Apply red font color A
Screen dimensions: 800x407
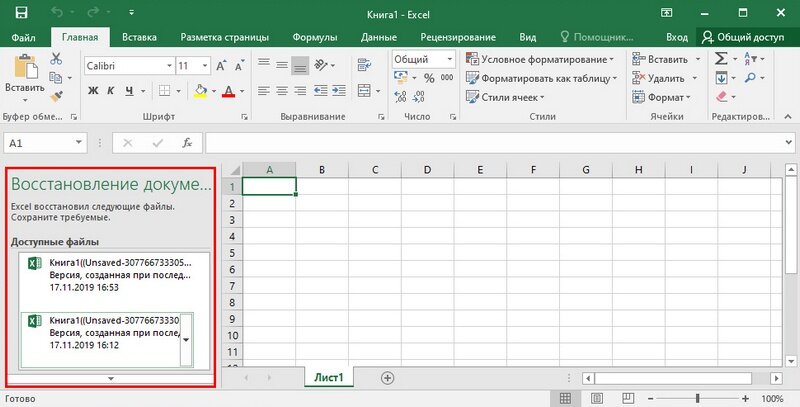pyautogui.click(x=229, y=91)
